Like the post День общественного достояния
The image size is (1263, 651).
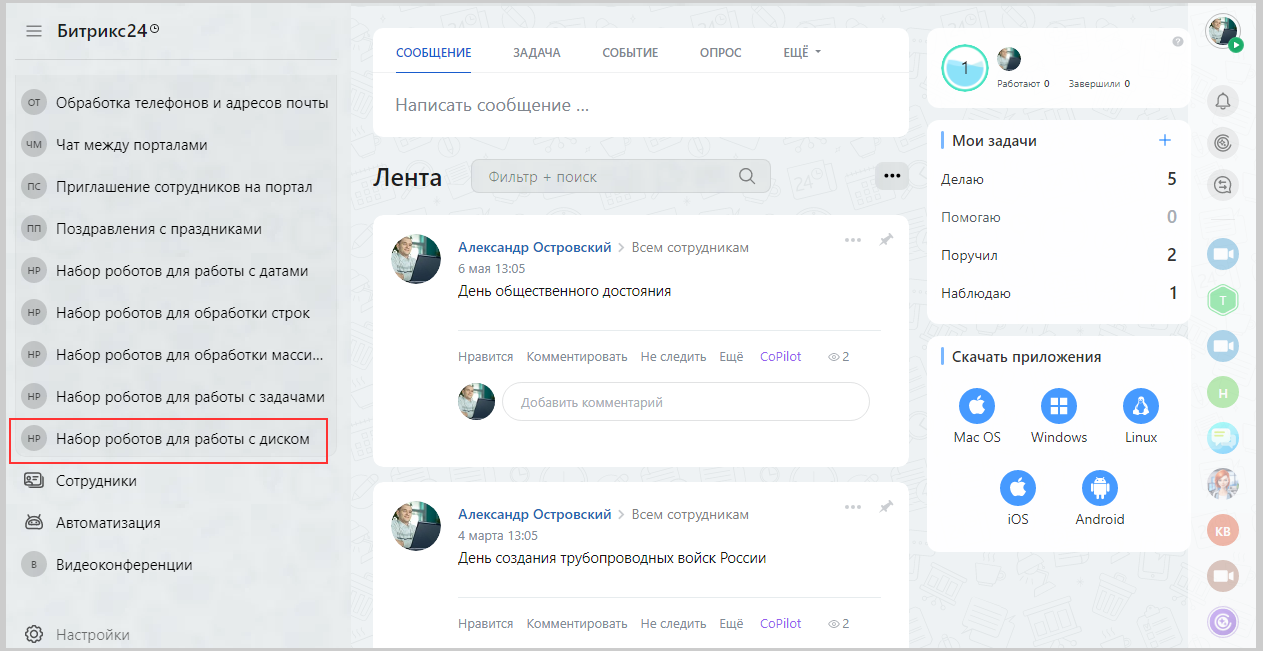tap(485, 356)
